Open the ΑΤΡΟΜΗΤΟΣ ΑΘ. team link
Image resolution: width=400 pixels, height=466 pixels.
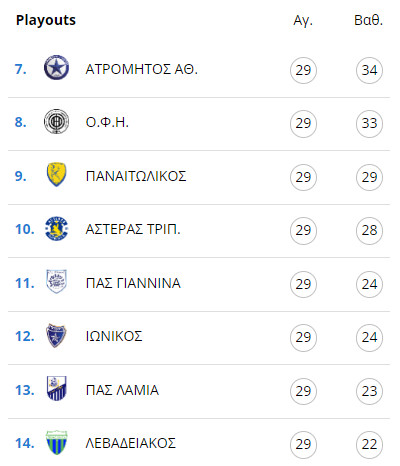(142, 69)
